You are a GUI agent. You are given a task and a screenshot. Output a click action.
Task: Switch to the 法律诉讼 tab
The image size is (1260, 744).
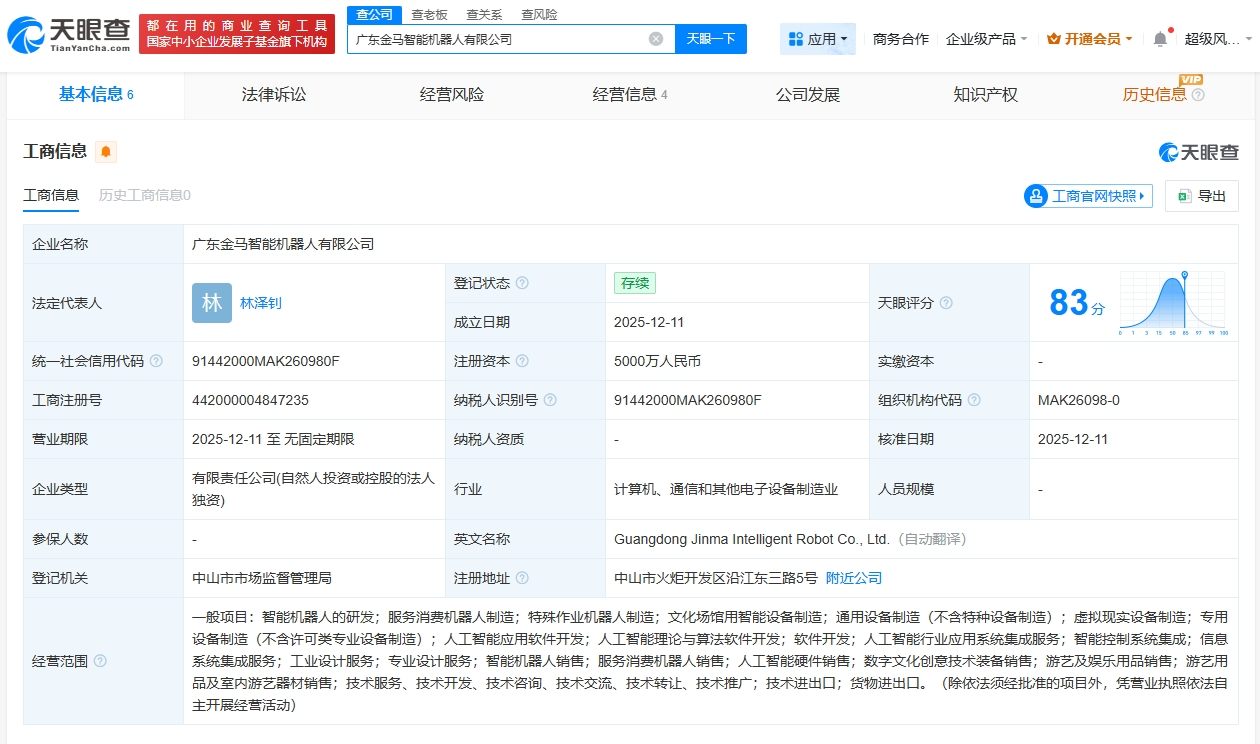pos(274,95)
